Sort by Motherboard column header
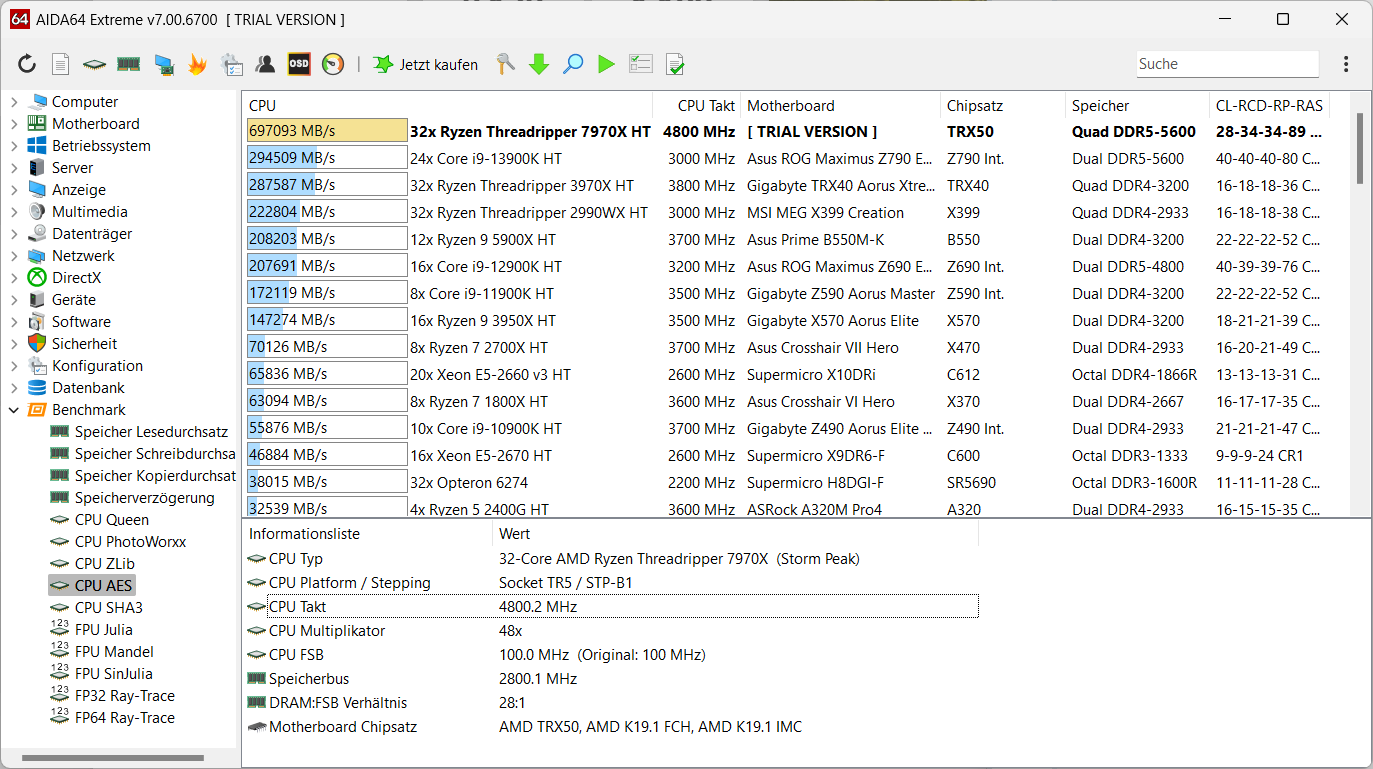Screen dimensions: 1373x769 pyautogui.click(x=841, y=105)
